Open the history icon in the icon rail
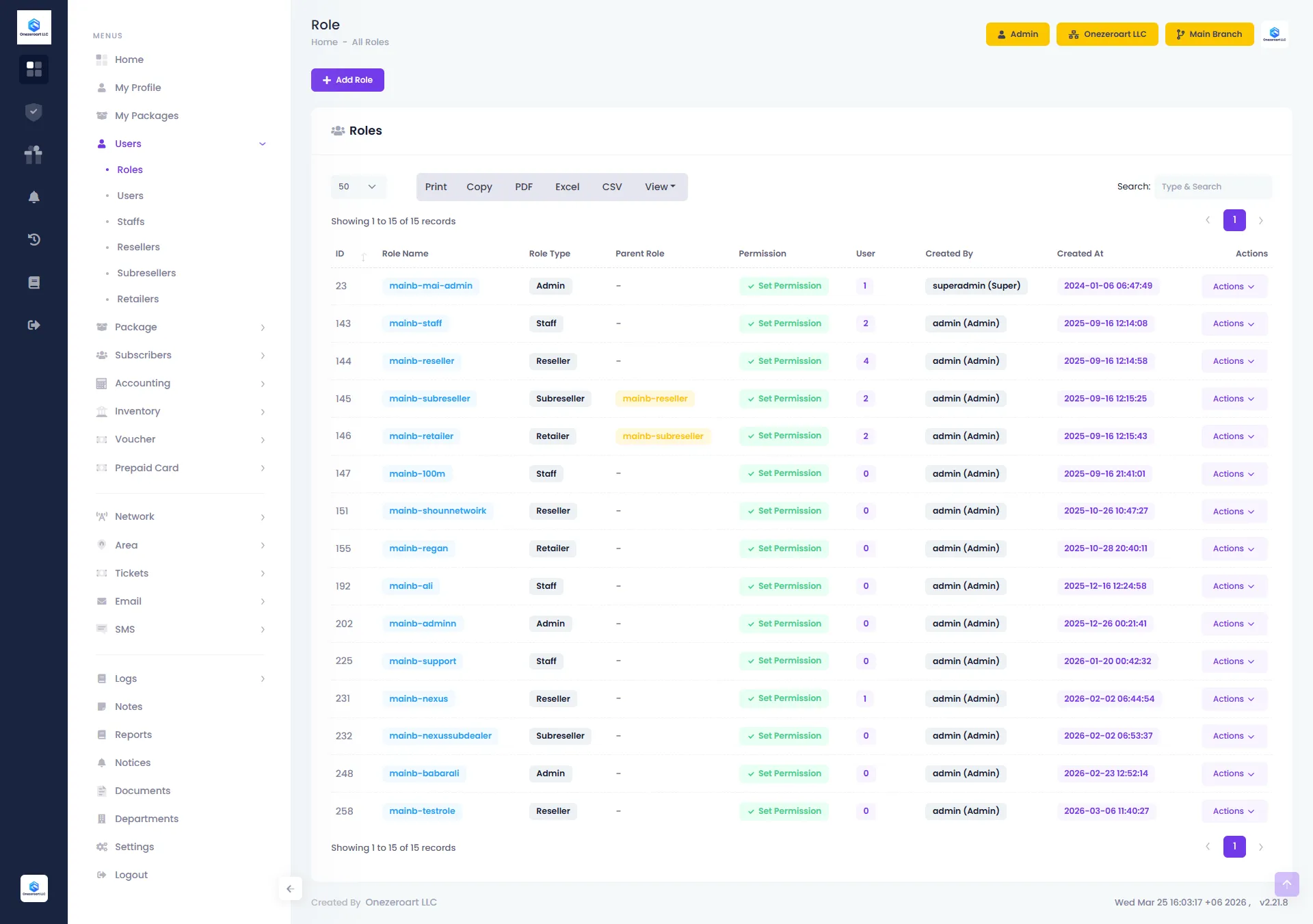1313x924 pixels. (34, 239)
